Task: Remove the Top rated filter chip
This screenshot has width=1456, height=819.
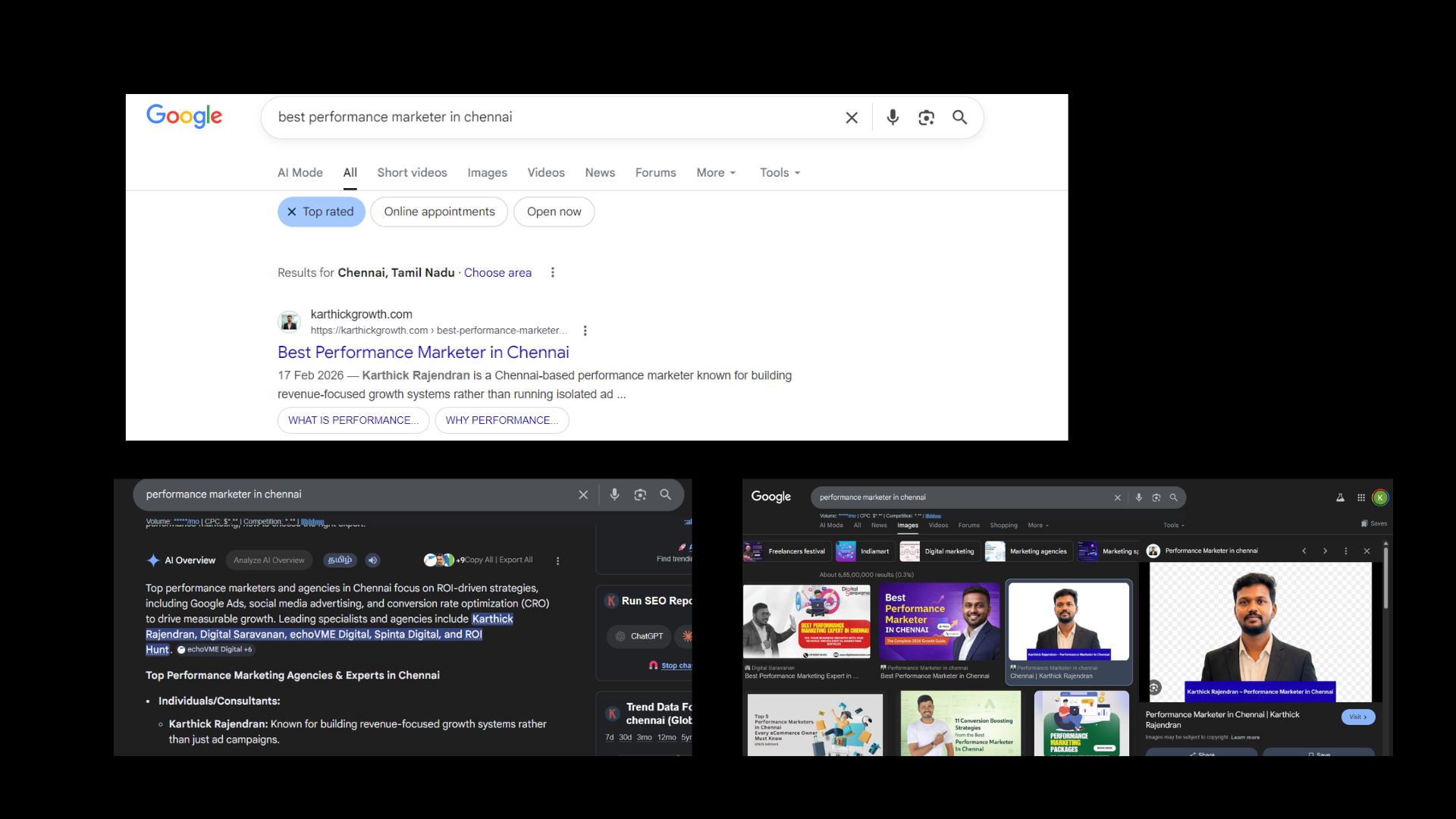Action: tap(322, 212)
